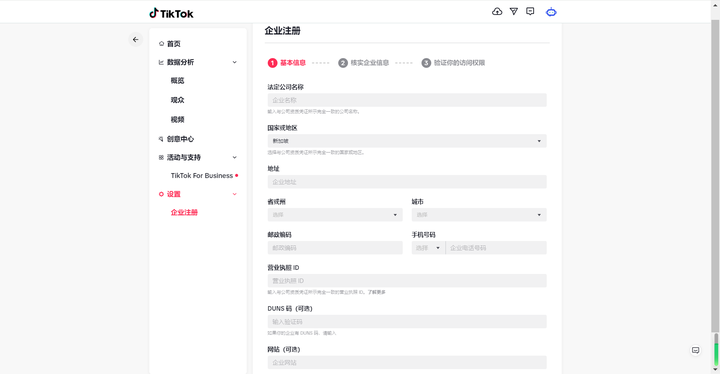This screenshot has width=720, height=374.
Task: Focus the 法定公司名称 input field
Action: pyautogui.click(x=407, y=100)
